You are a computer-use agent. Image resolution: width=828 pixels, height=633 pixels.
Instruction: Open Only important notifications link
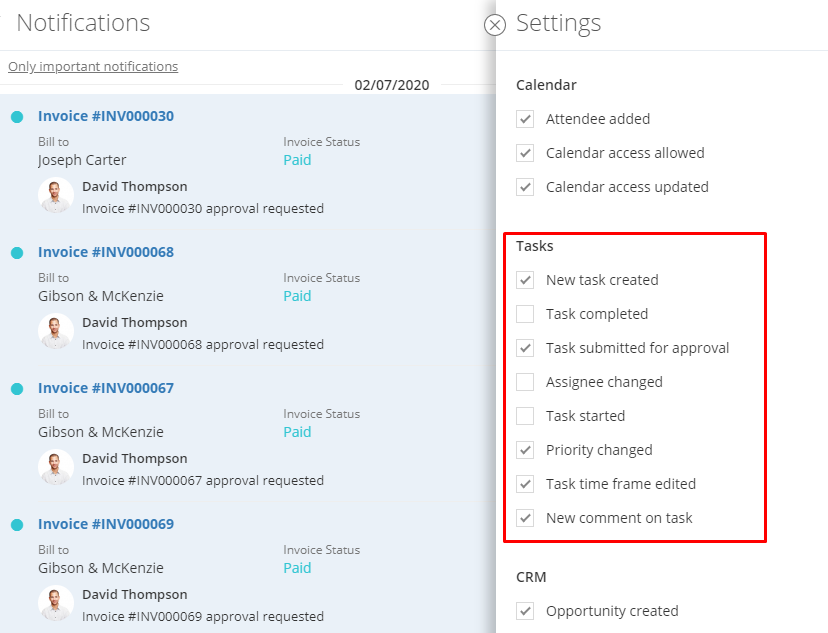[93, 67]
